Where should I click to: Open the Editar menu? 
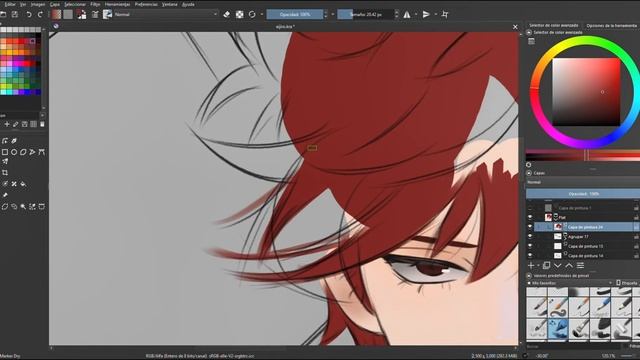coord(10,4)
